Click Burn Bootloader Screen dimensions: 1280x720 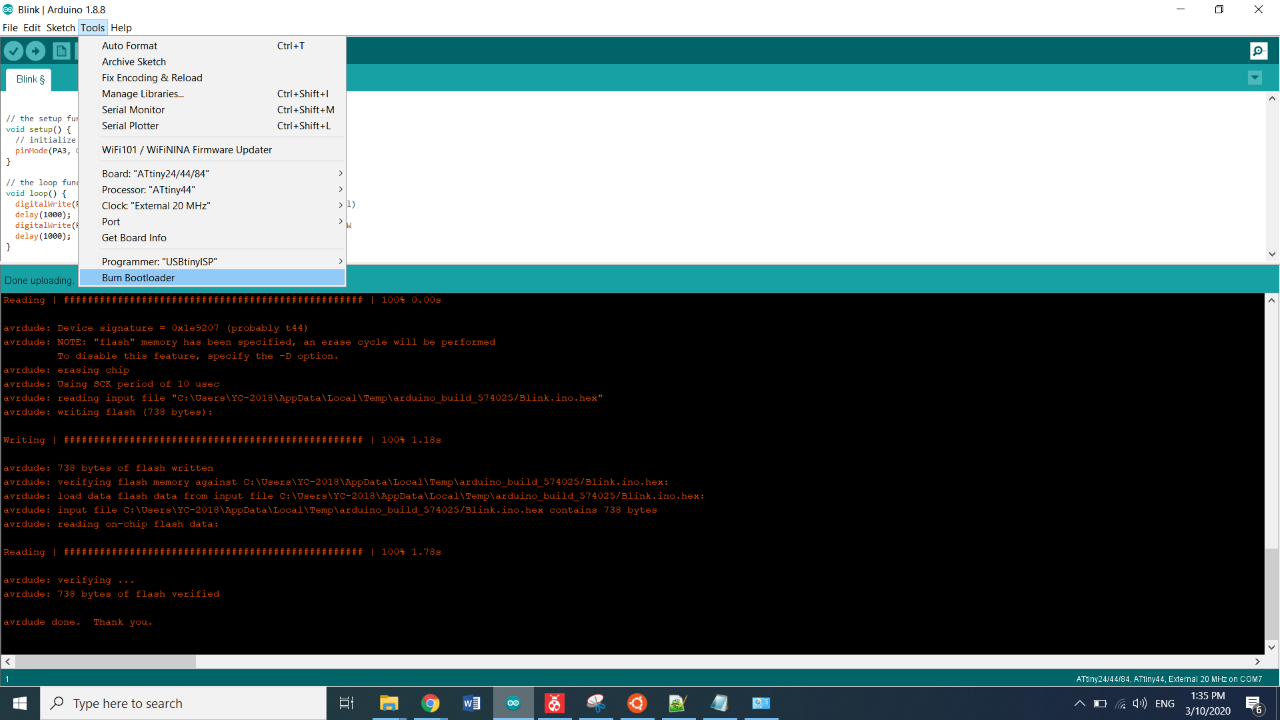tap(212, 278)
